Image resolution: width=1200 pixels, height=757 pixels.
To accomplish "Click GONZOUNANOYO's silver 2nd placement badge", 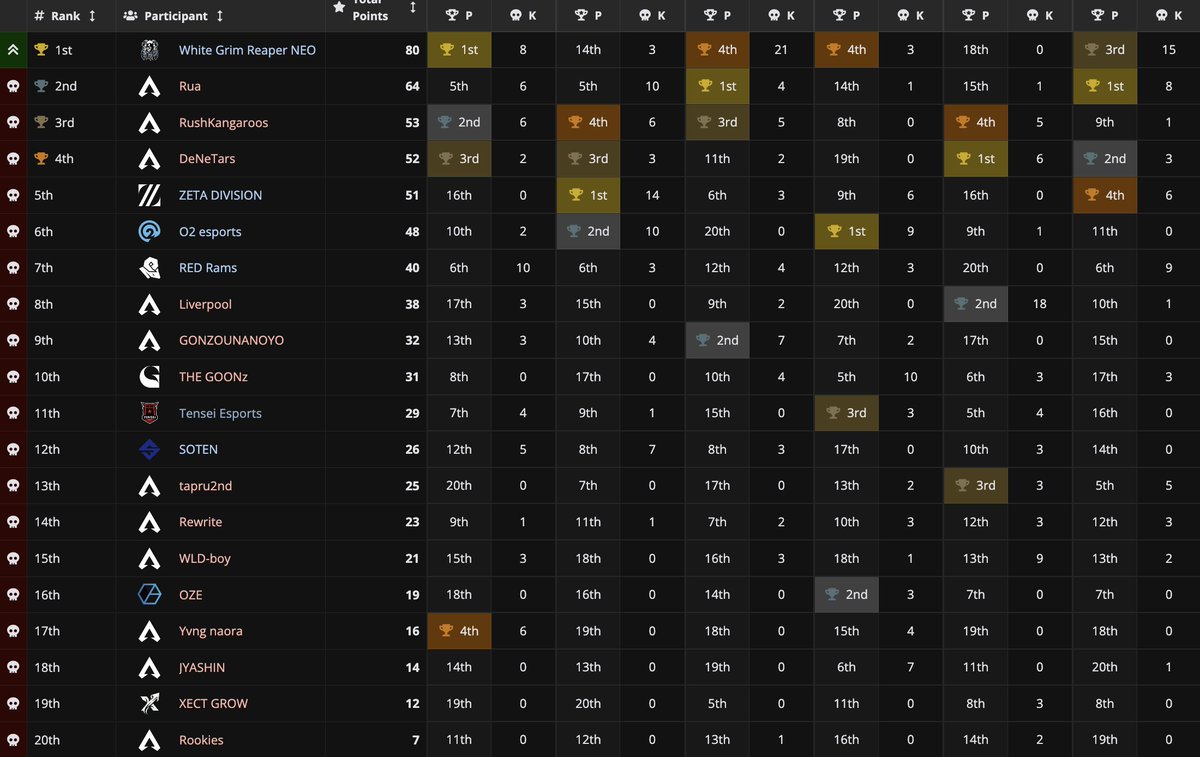I will pyautogui.click(x=717, y=340).
